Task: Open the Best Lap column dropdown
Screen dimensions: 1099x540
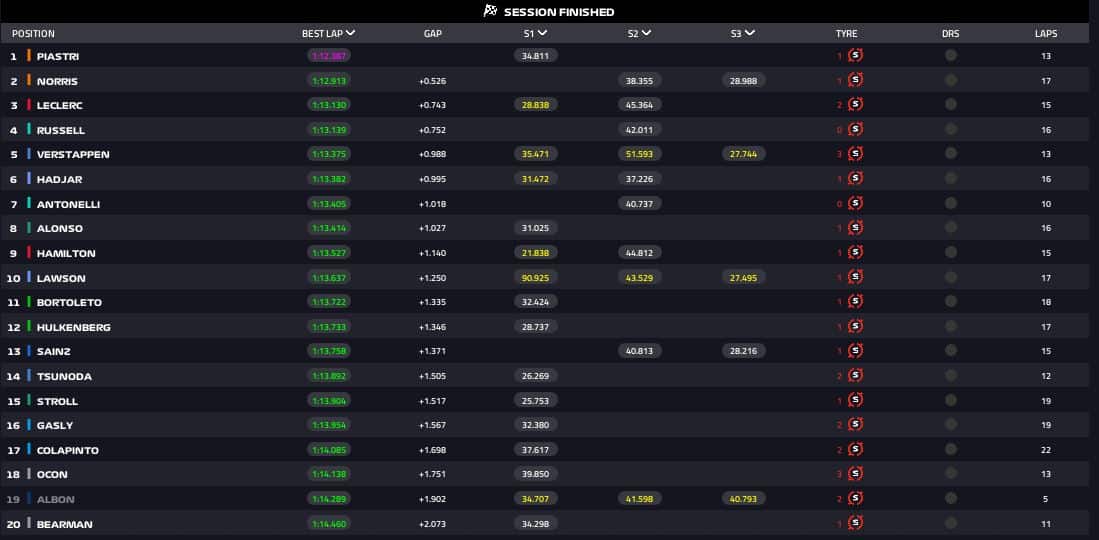Action: [350, 33]
